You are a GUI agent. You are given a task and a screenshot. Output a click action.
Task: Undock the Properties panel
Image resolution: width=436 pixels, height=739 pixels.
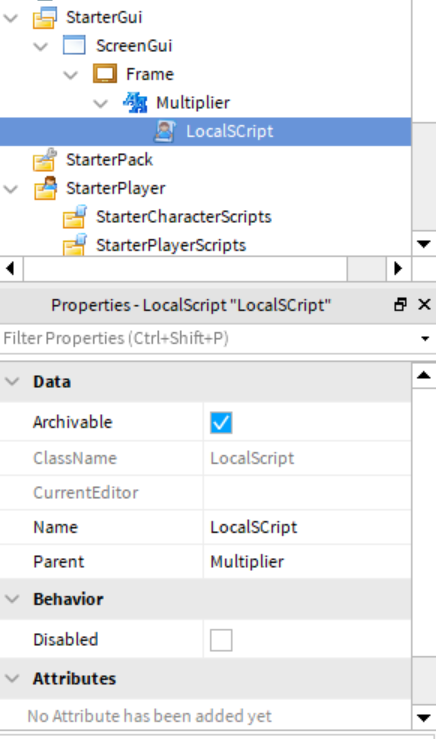click(400, 305)
